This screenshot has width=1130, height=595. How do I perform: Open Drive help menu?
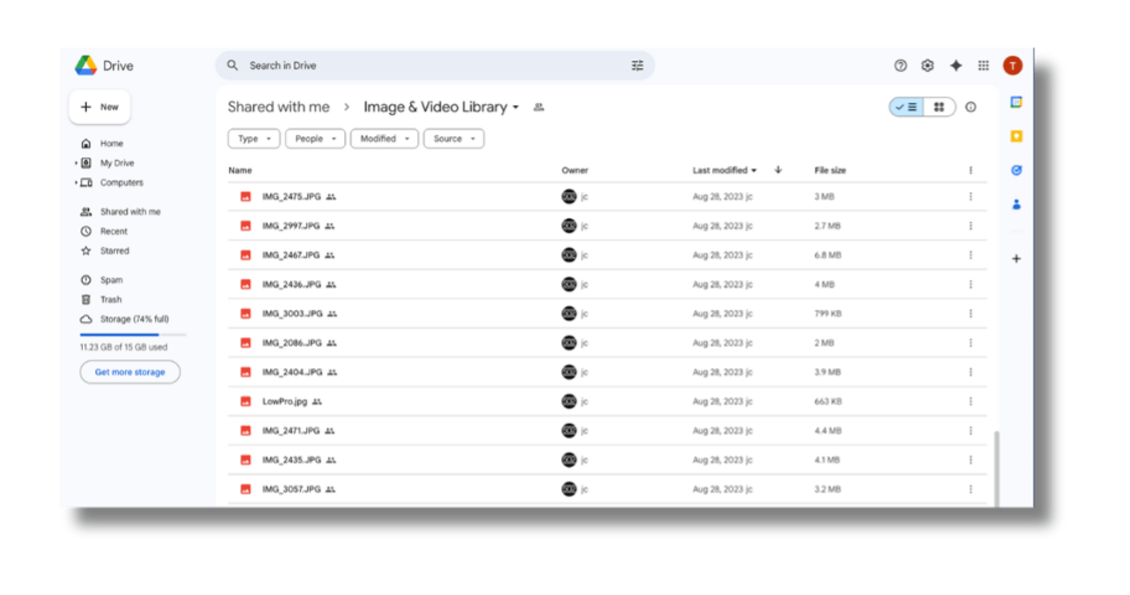pyautogui.click(x=899, y=65)
